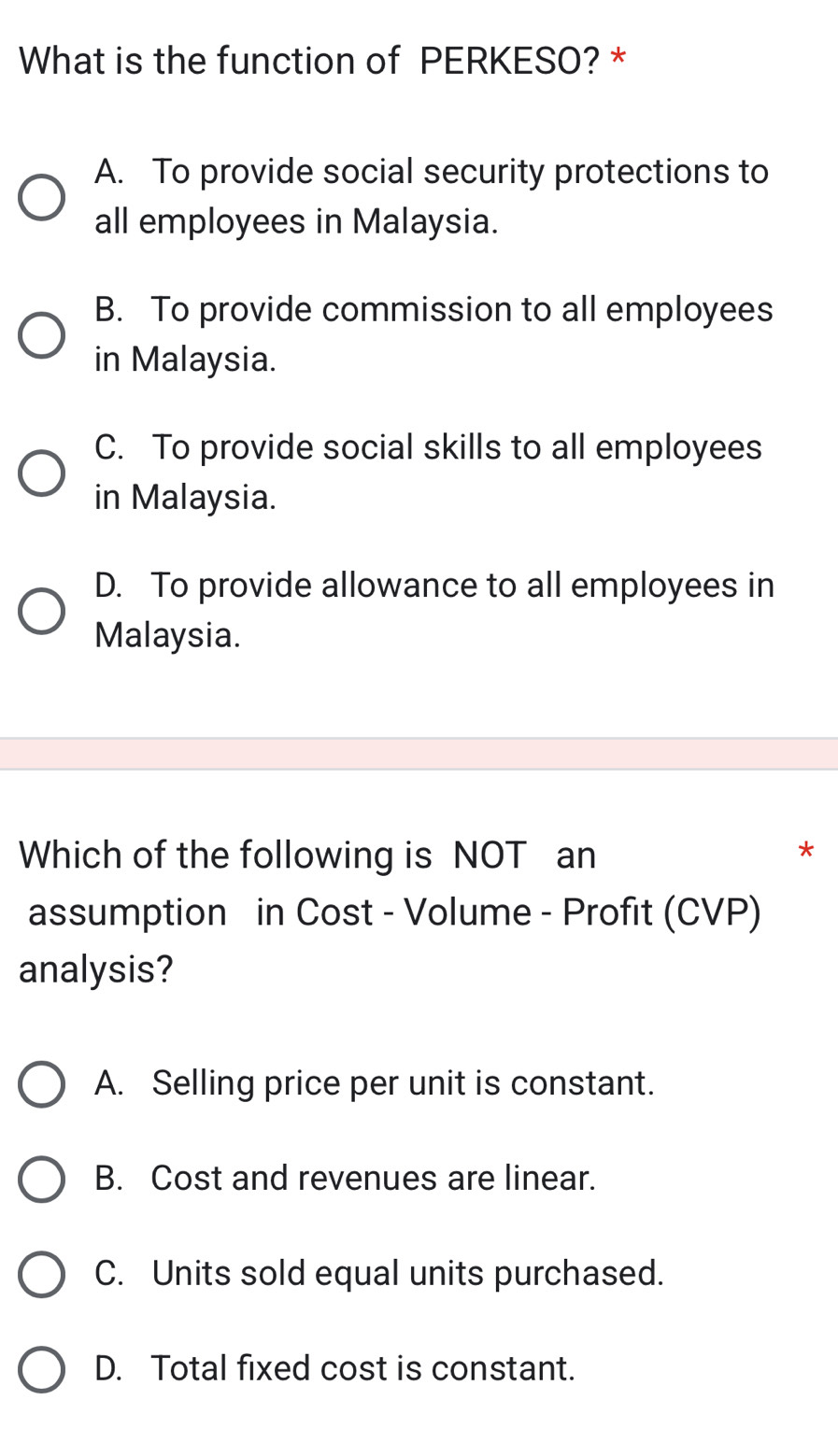Pick radio option D about allowance
Screen dimensions: 838x1456
click(42, 611)
